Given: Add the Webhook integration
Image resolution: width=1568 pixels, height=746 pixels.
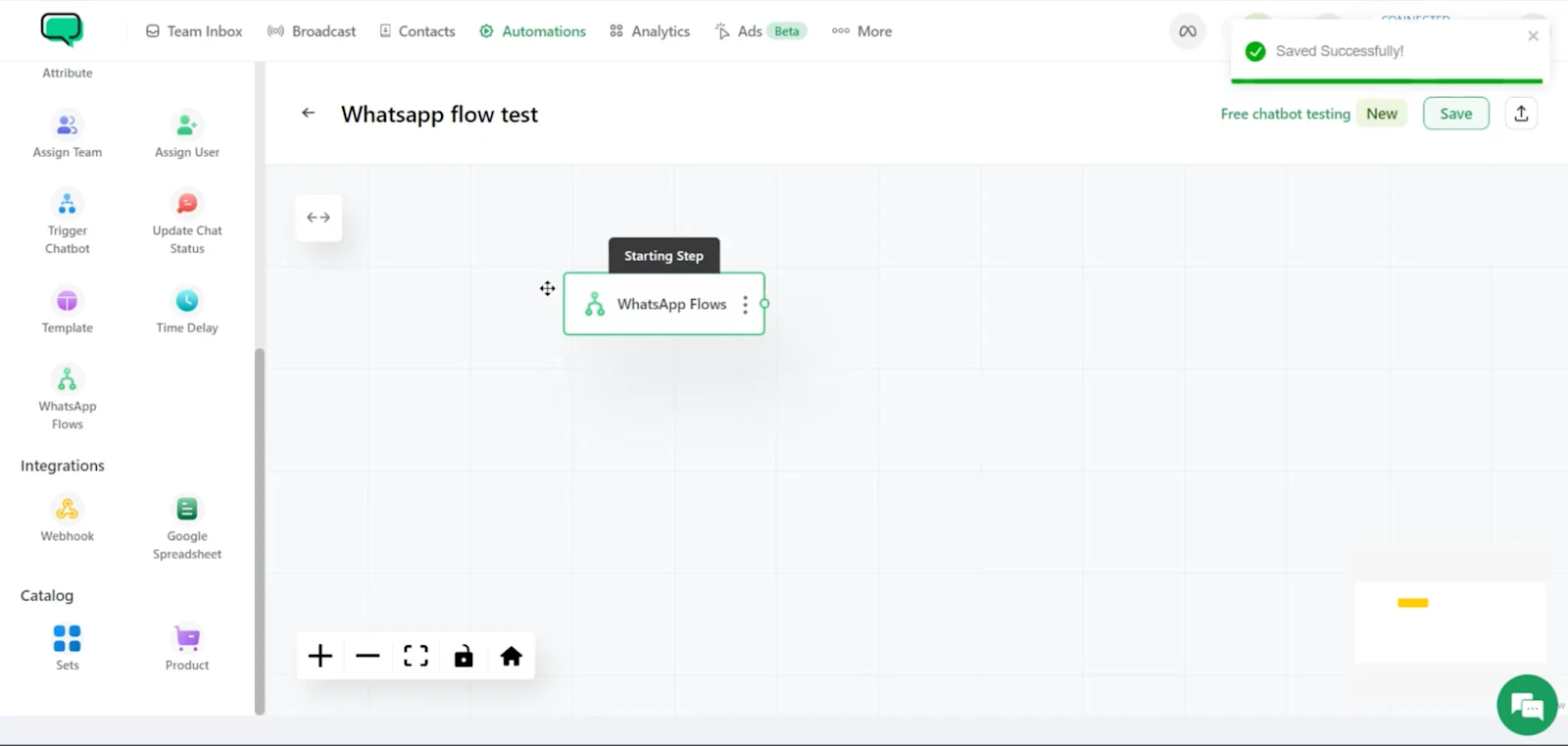Looking at the screenshot, I should 67,519.
